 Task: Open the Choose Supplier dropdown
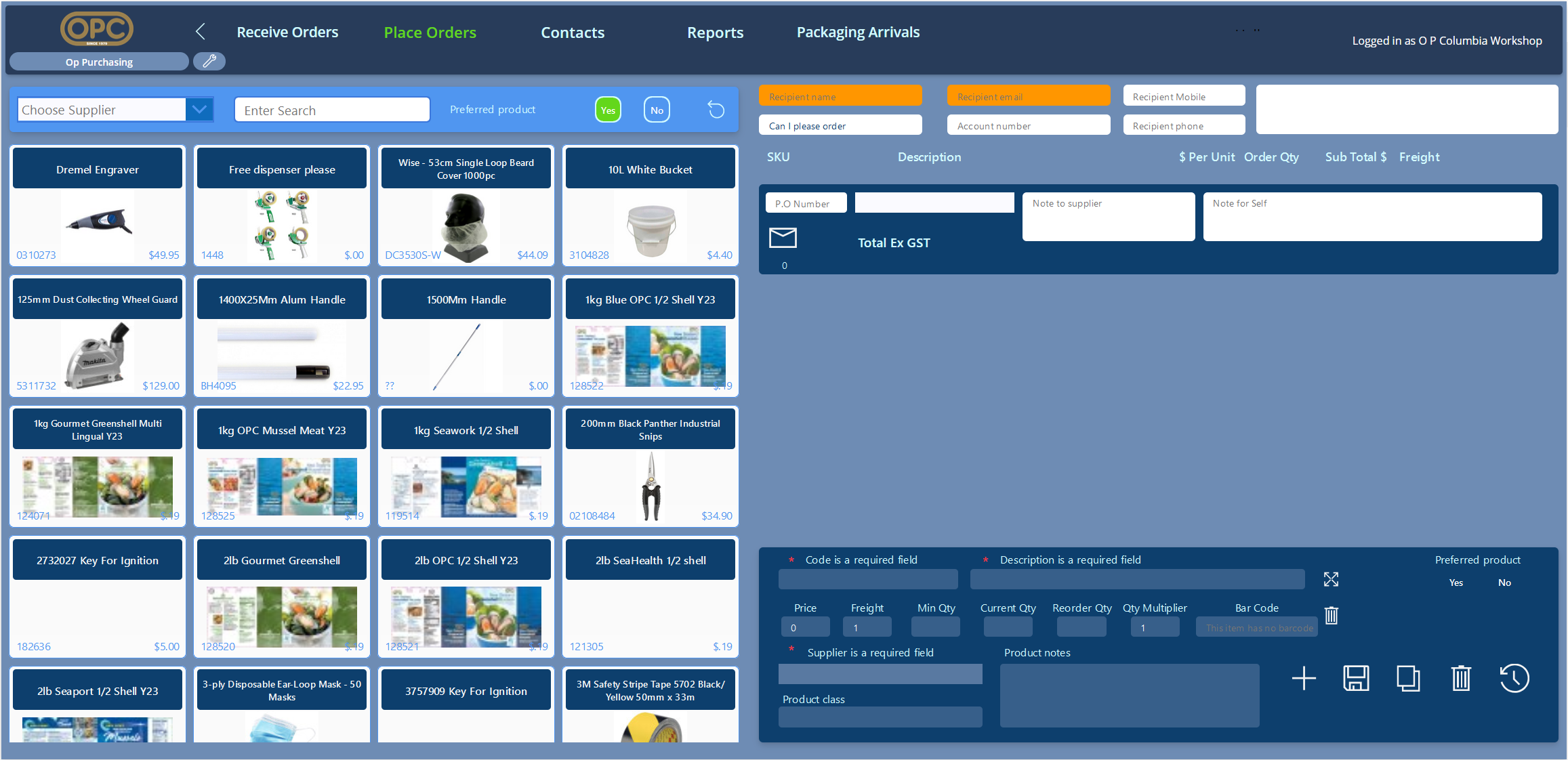click(x=199, y=109)
